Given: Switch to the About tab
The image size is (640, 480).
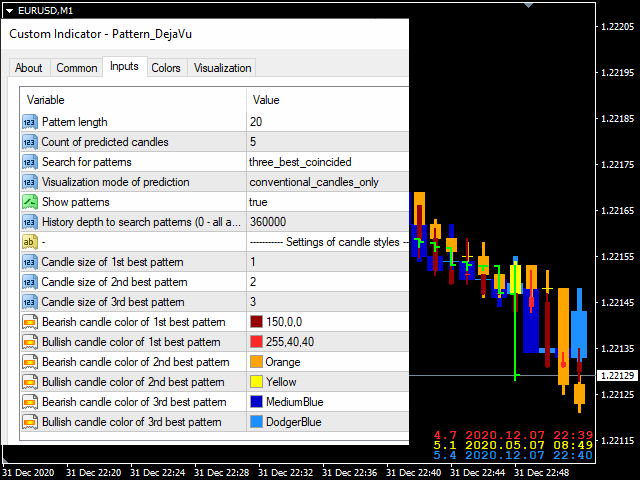Looking at the screenshot, I should click(29, 68).
